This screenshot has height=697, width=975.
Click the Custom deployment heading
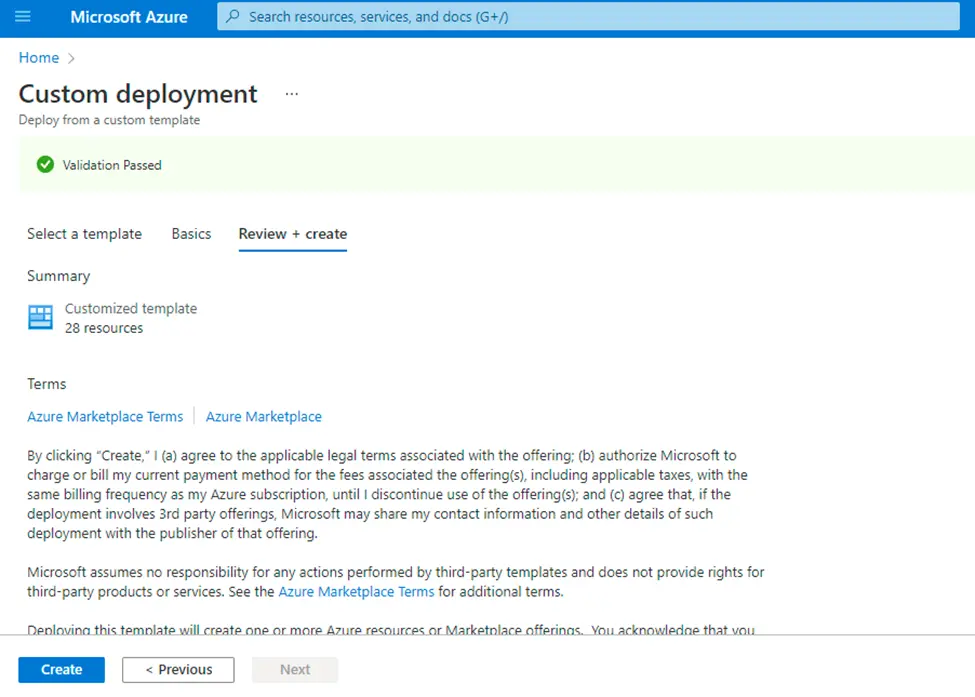[x=138, y=94]
